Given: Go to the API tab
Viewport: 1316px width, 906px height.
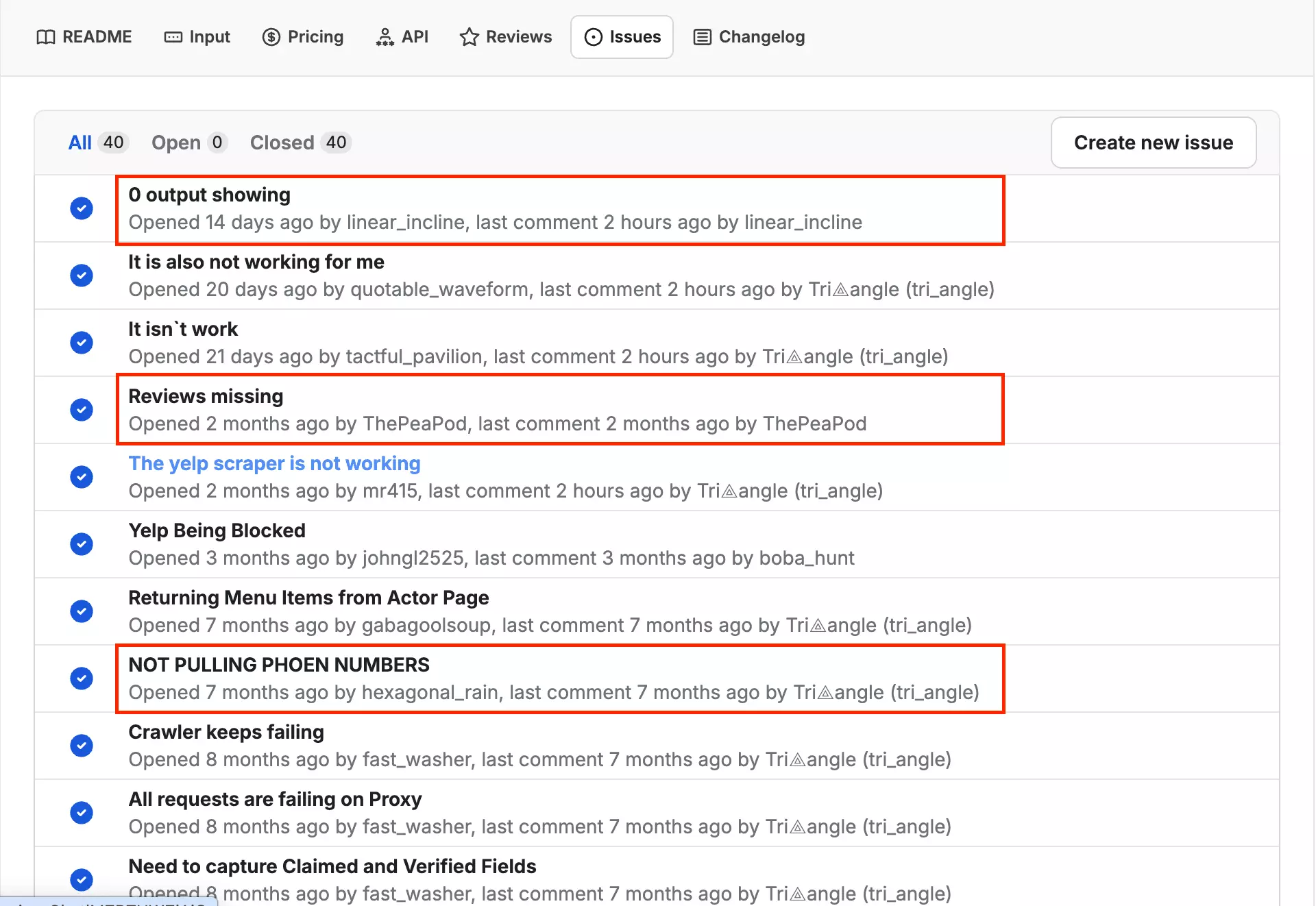Looking at the screenshot, I should tap(402, 37).
